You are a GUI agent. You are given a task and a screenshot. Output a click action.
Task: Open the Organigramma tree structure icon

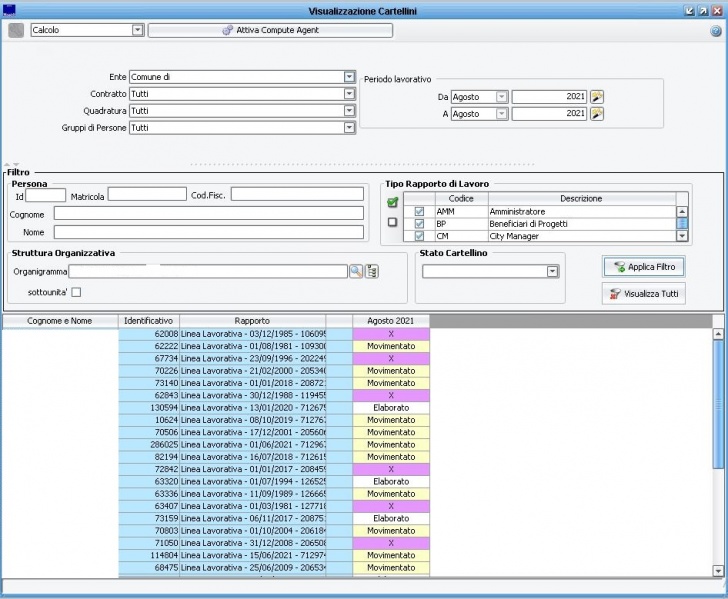(372, 271)
